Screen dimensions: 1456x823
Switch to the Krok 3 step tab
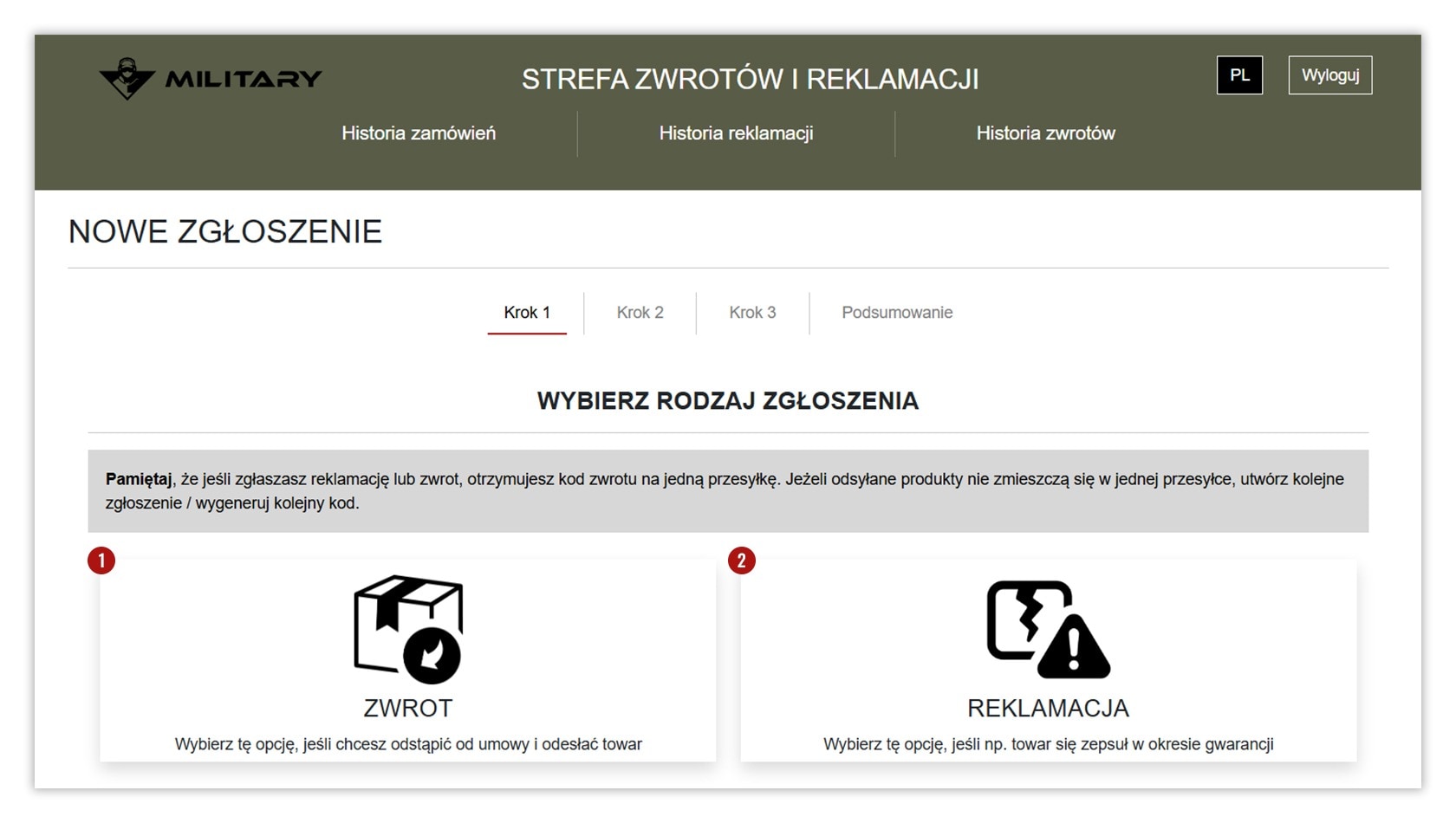[752, 313]
